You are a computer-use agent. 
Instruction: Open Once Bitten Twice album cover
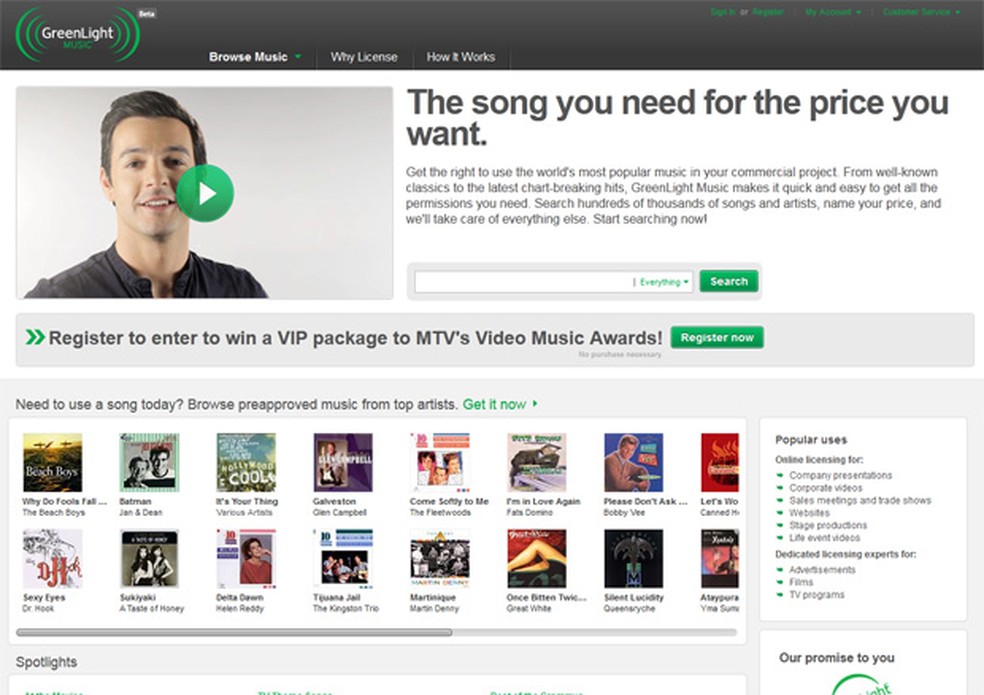pyautogui.click(x=537, y=558)
